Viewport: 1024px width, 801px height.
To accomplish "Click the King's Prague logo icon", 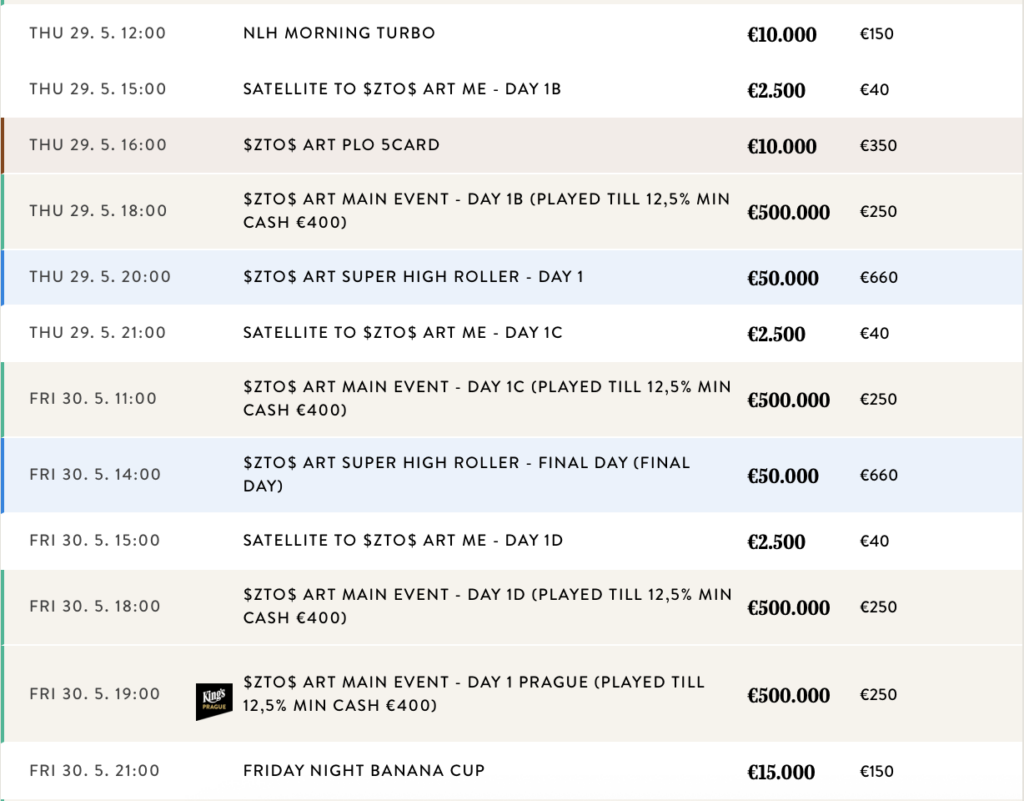I will [214, 701].
